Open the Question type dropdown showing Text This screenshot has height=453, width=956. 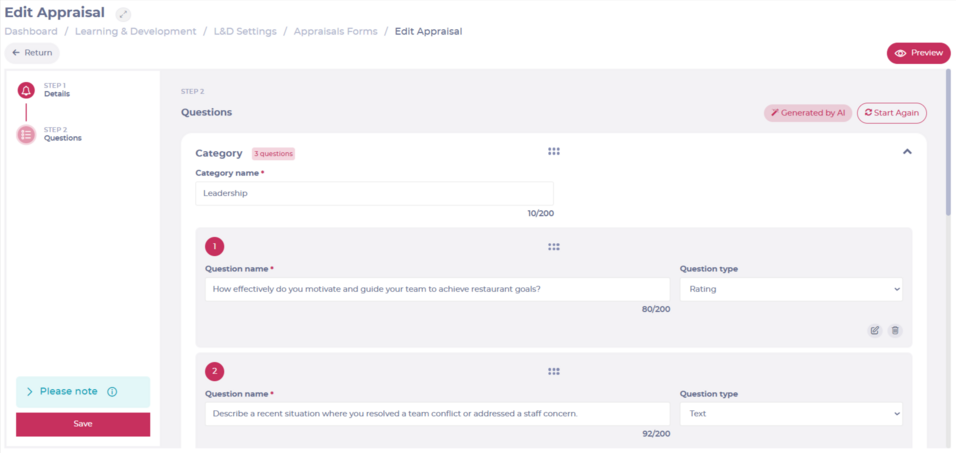(790, 413)
